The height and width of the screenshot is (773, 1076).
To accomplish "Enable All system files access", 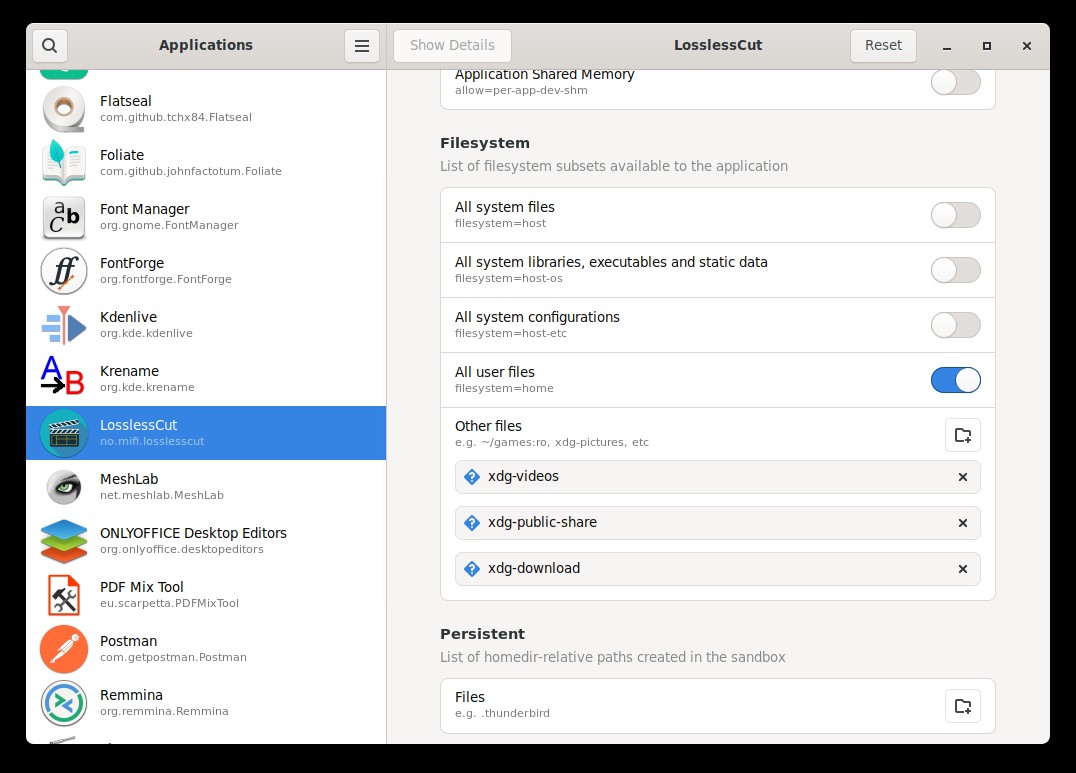I will point(955,215).
